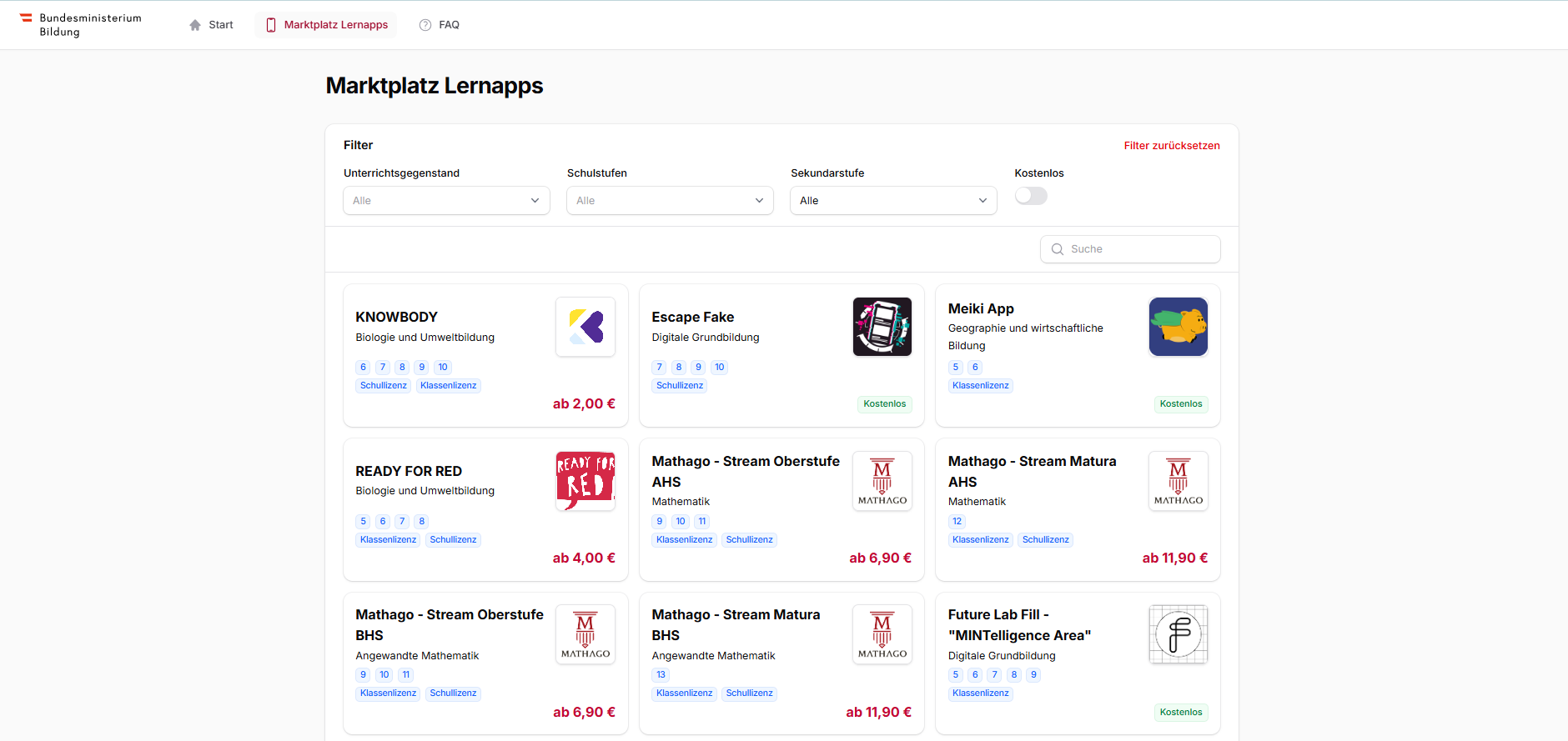Click Schullizenz tag on READY FOR RED
1568x741 pixels.
pyautogui.click(x=453, y=540)
